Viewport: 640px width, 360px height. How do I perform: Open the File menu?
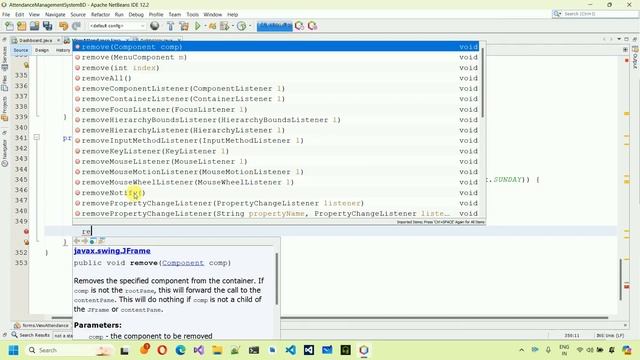pos(6,14)
